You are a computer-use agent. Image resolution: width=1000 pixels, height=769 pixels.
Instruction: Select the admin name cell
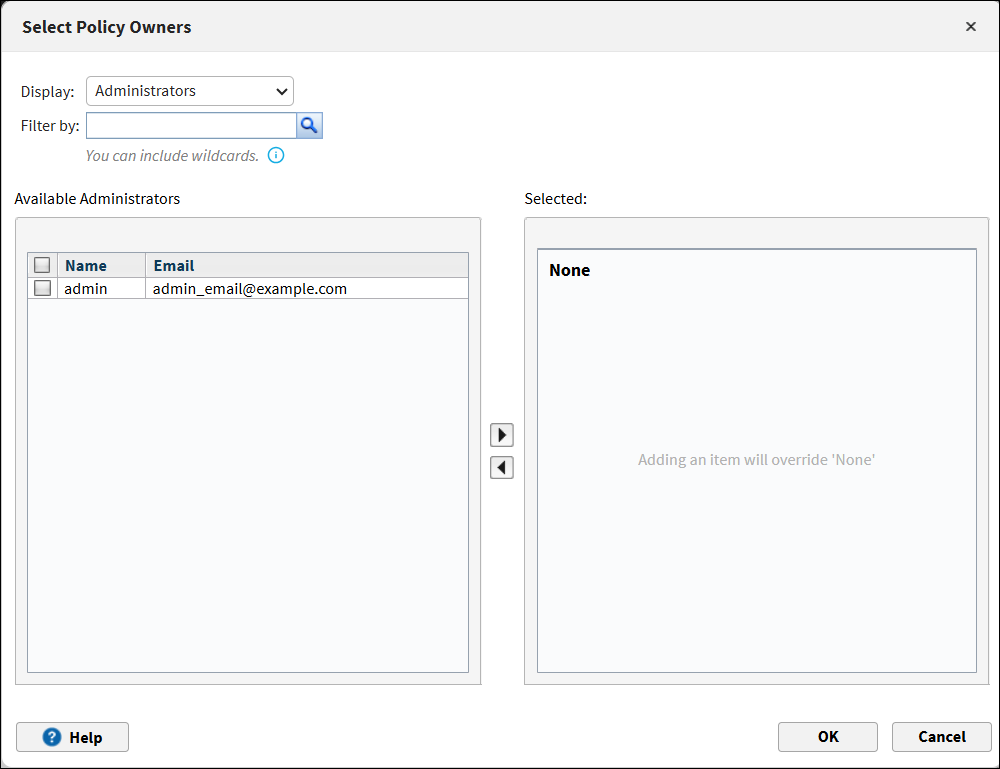pyautogui.click(x=86, y=288)
